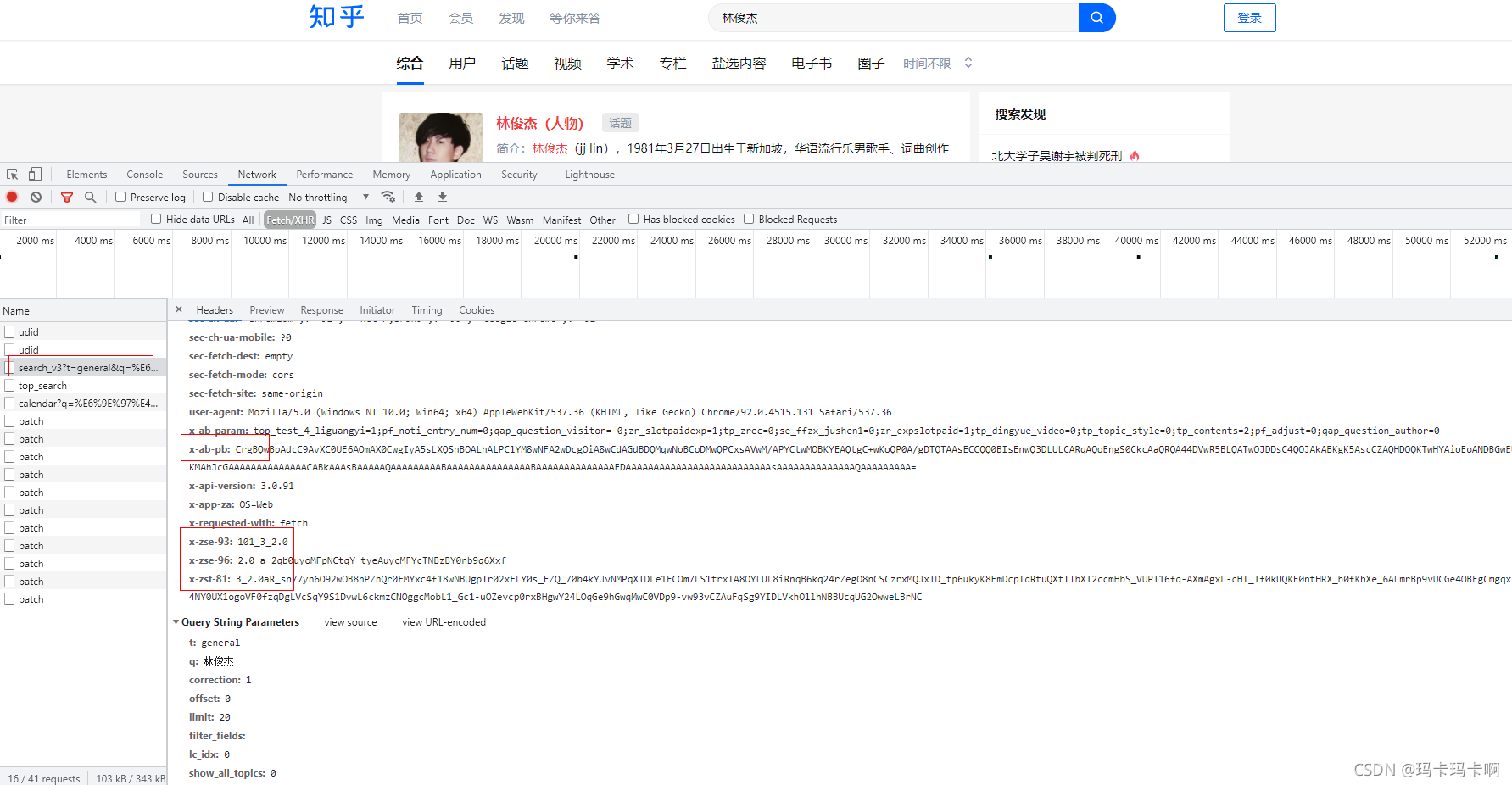This screenshot has width=1512, height=785.
Task: Check Blocked Requests
Action: point(749,219)
